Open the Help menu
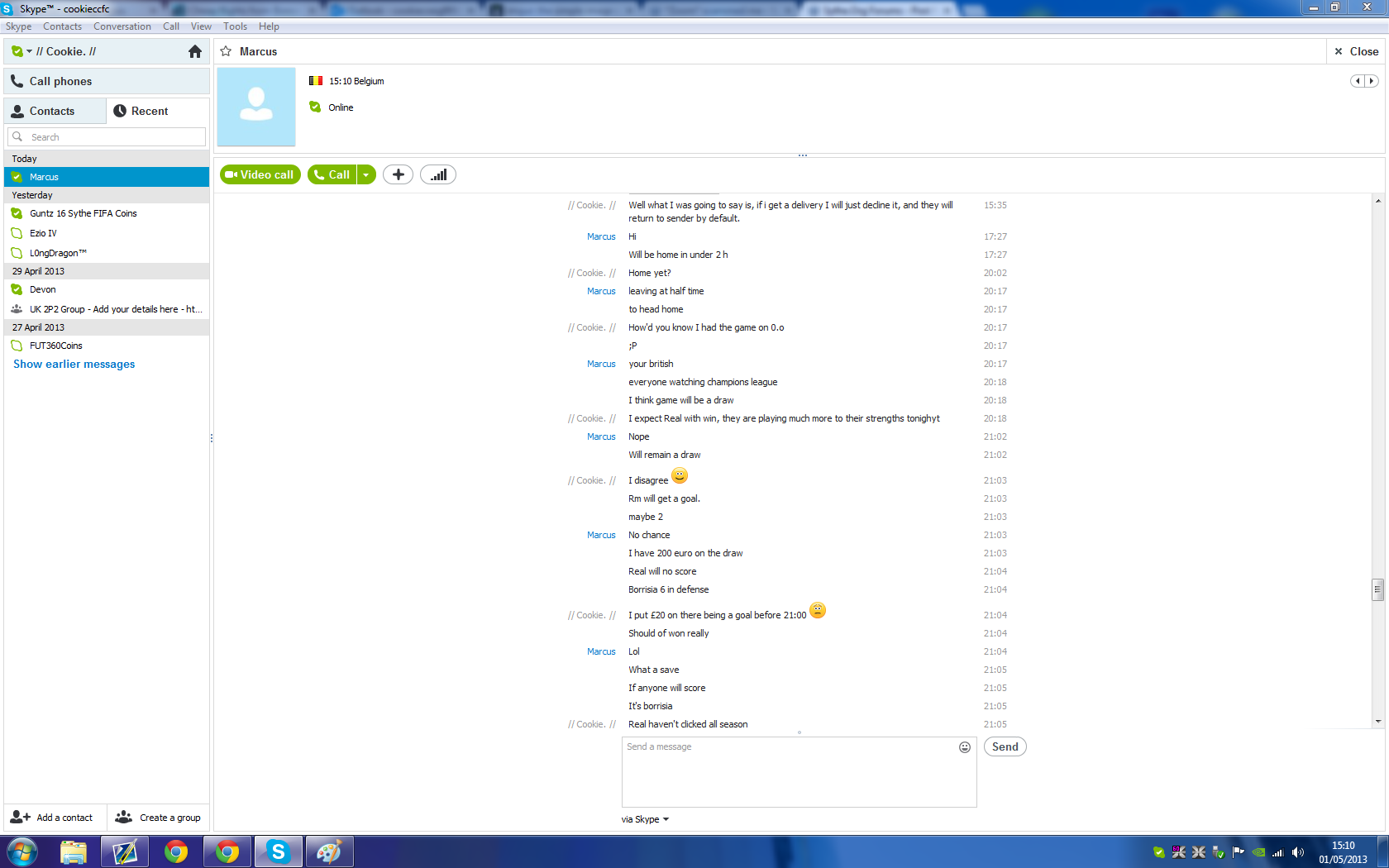This screenshot has height=868, width=1389. (269, 26)
